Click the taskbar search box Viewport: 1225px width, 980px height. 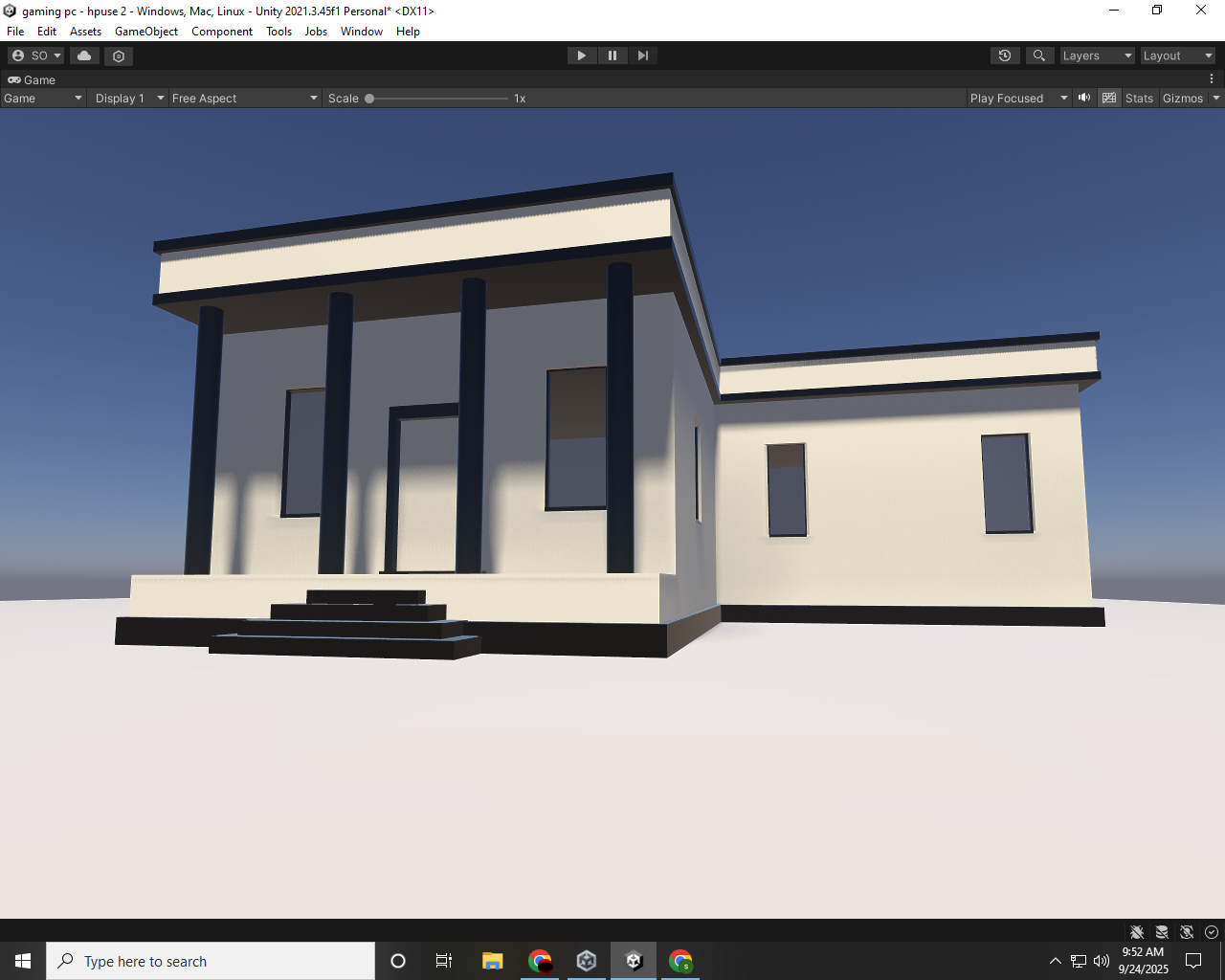tap(211, 961)
